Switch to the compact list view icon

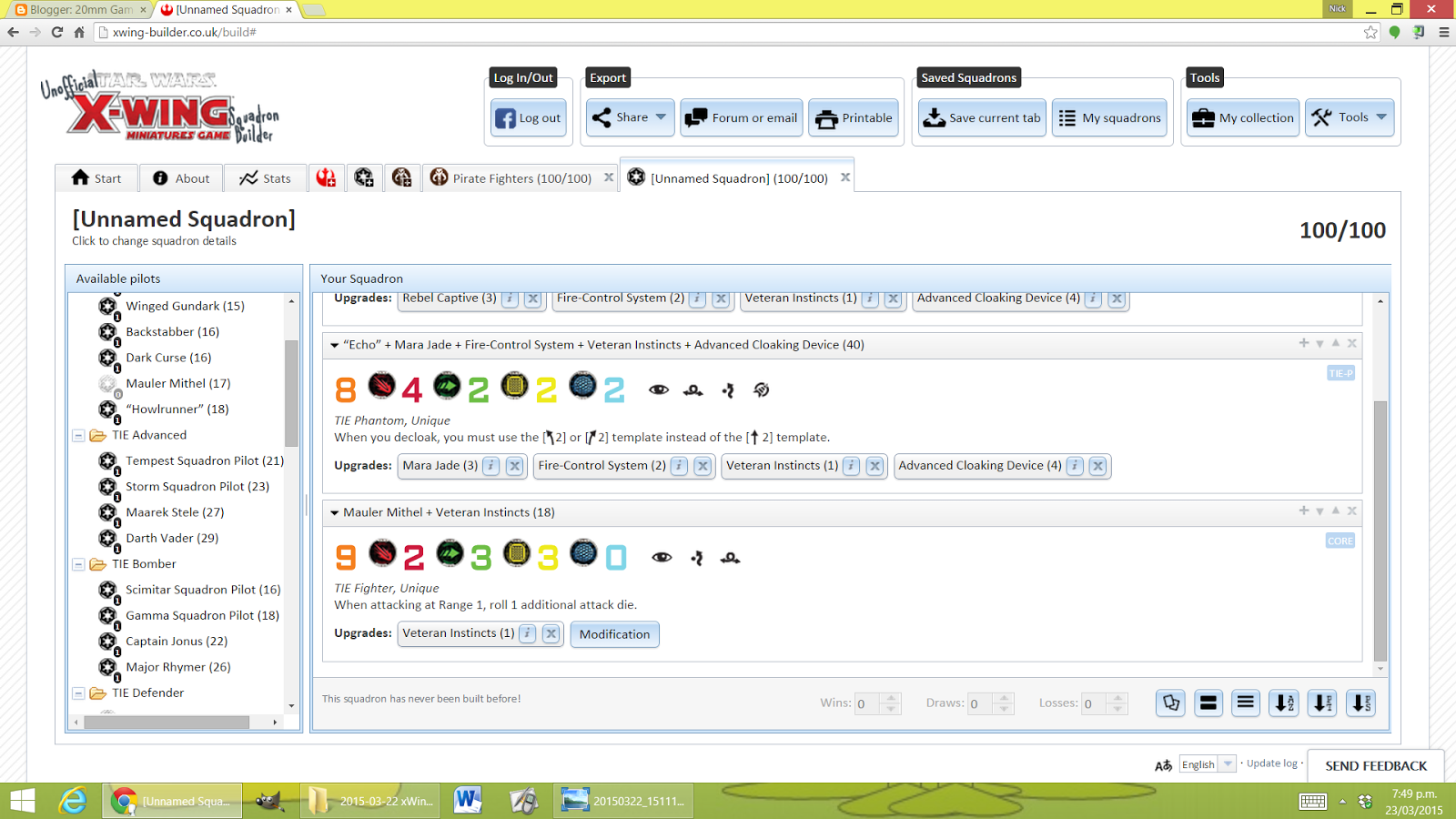coord(1246,703)
